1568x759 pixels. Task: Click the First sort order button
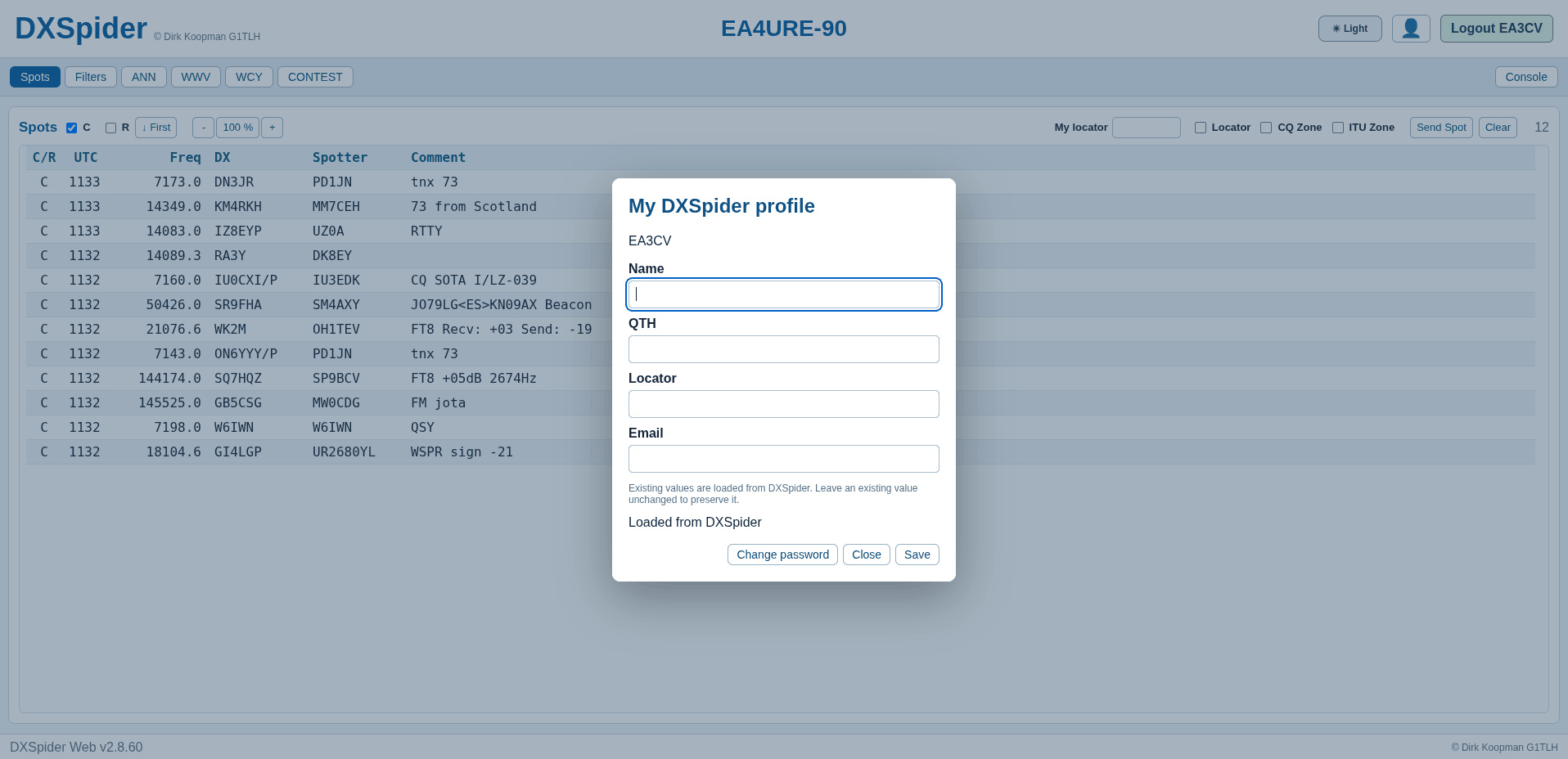[x=155, y=128]
